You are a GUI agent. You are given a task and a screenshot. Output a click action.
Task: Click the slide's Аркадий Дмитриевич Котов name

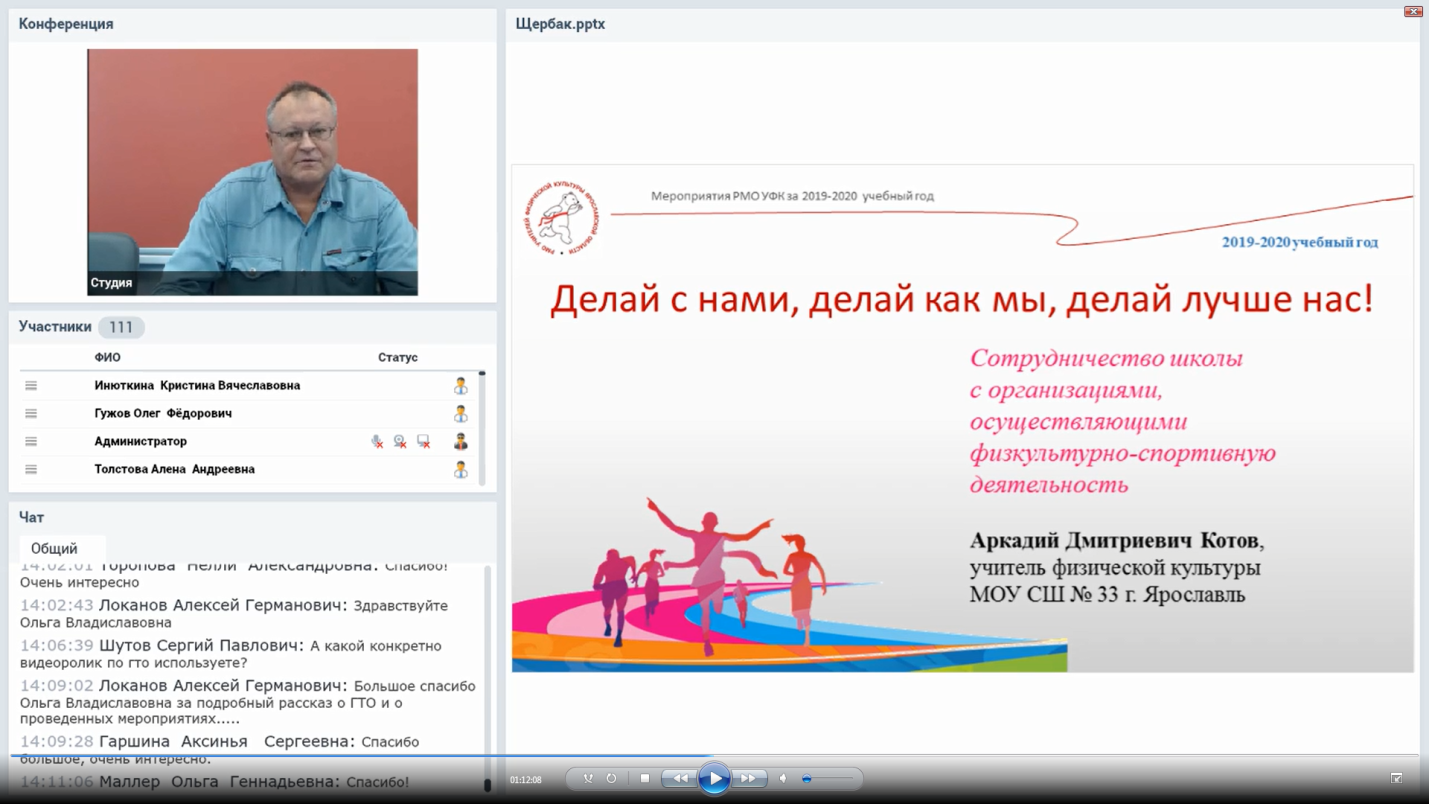[x=1115, y=541]
